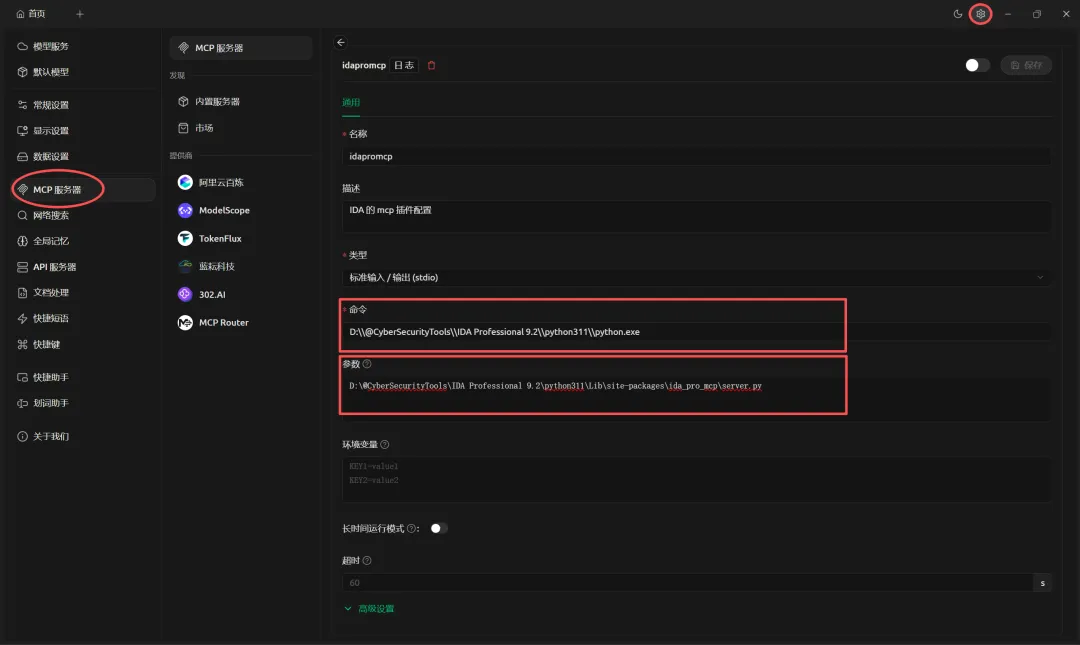Expand Advanced Settings section
Image resolution: width=1080 pixels, height=645 pixels.
(369, 608)
